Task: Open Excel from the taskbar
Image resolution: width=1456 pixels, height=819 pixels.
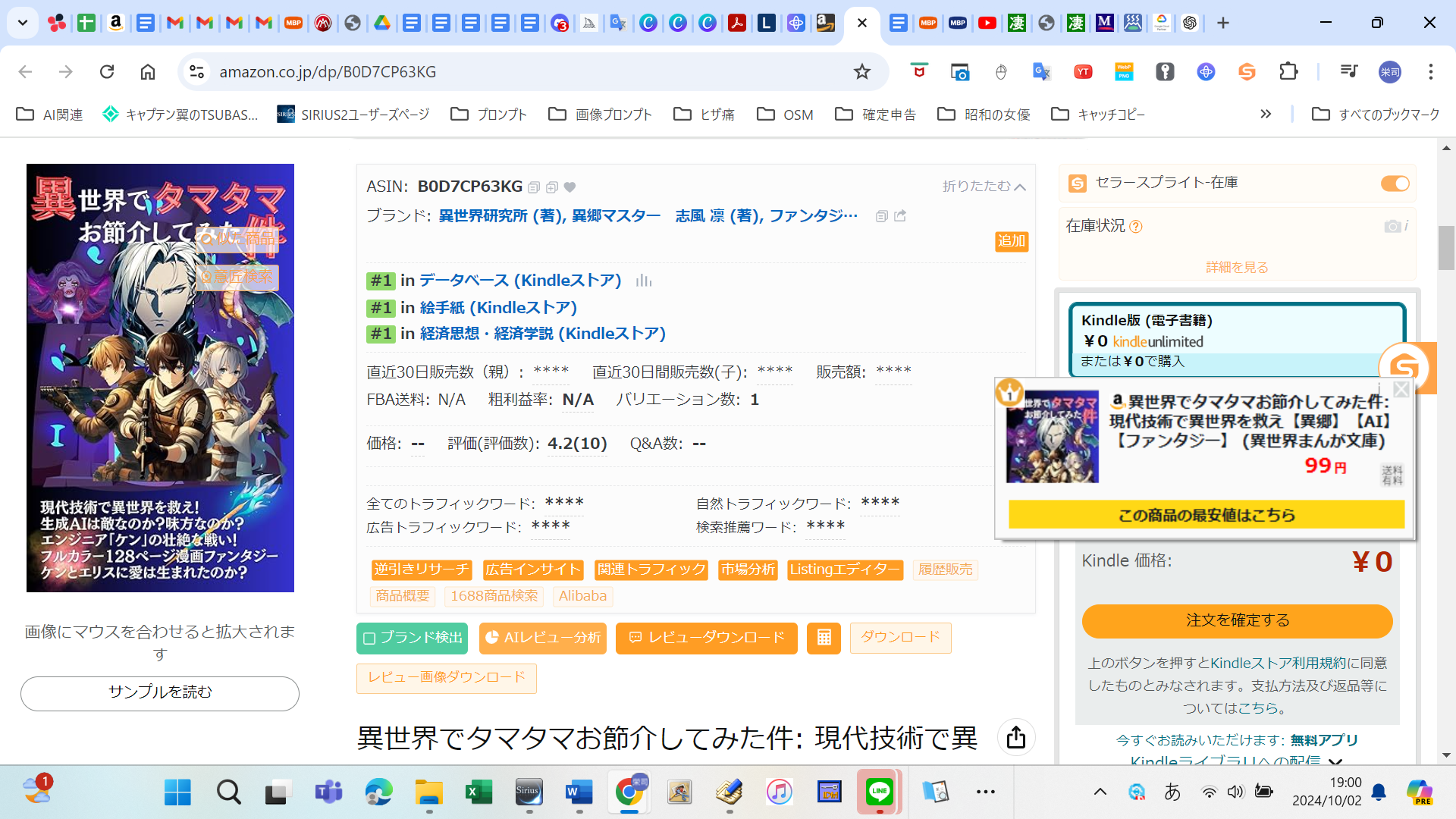Action: click(x=479, y=792)
